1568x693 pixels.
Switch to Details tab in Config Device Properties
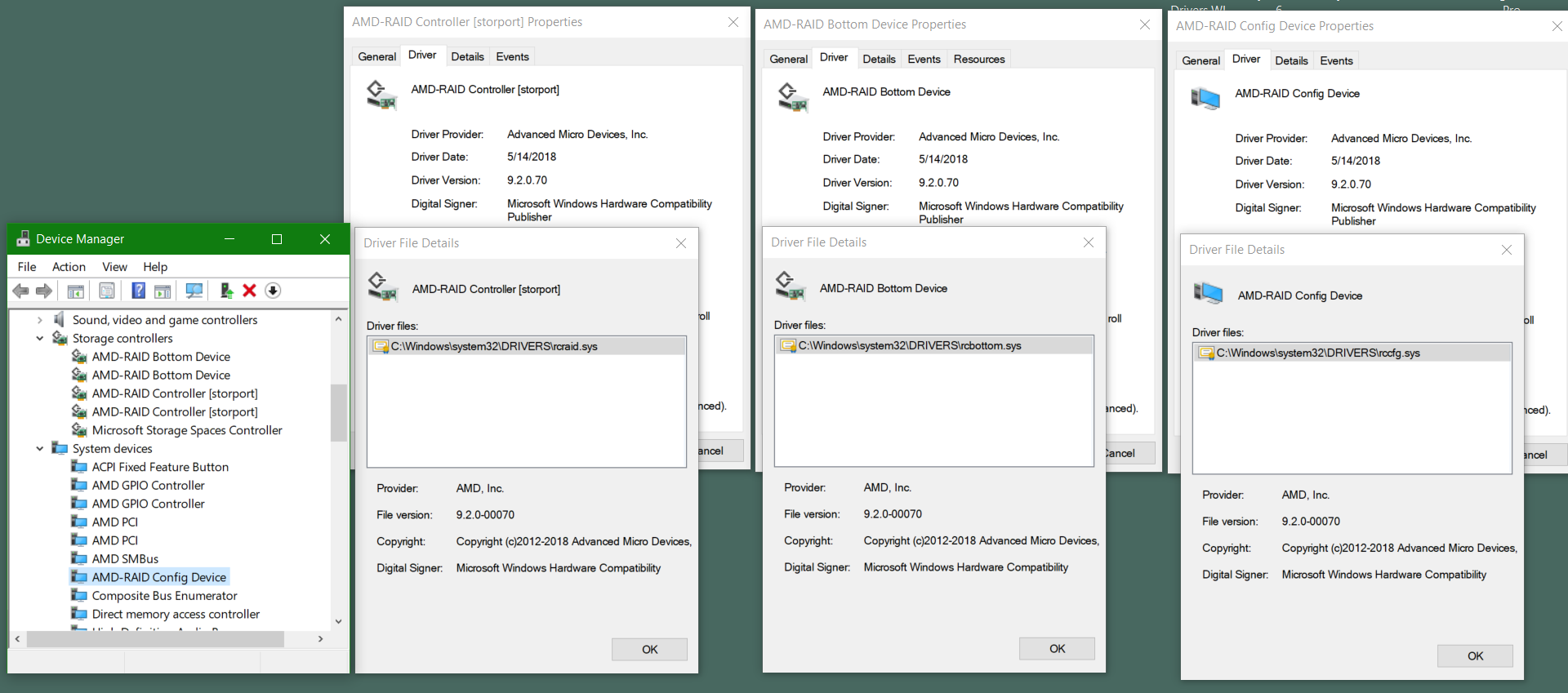(x=1291, y=60)
